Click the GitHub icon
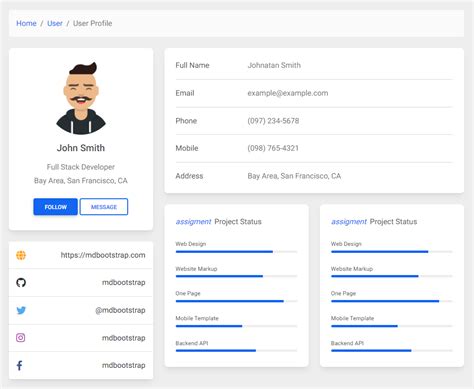 (x=21, y=283)
